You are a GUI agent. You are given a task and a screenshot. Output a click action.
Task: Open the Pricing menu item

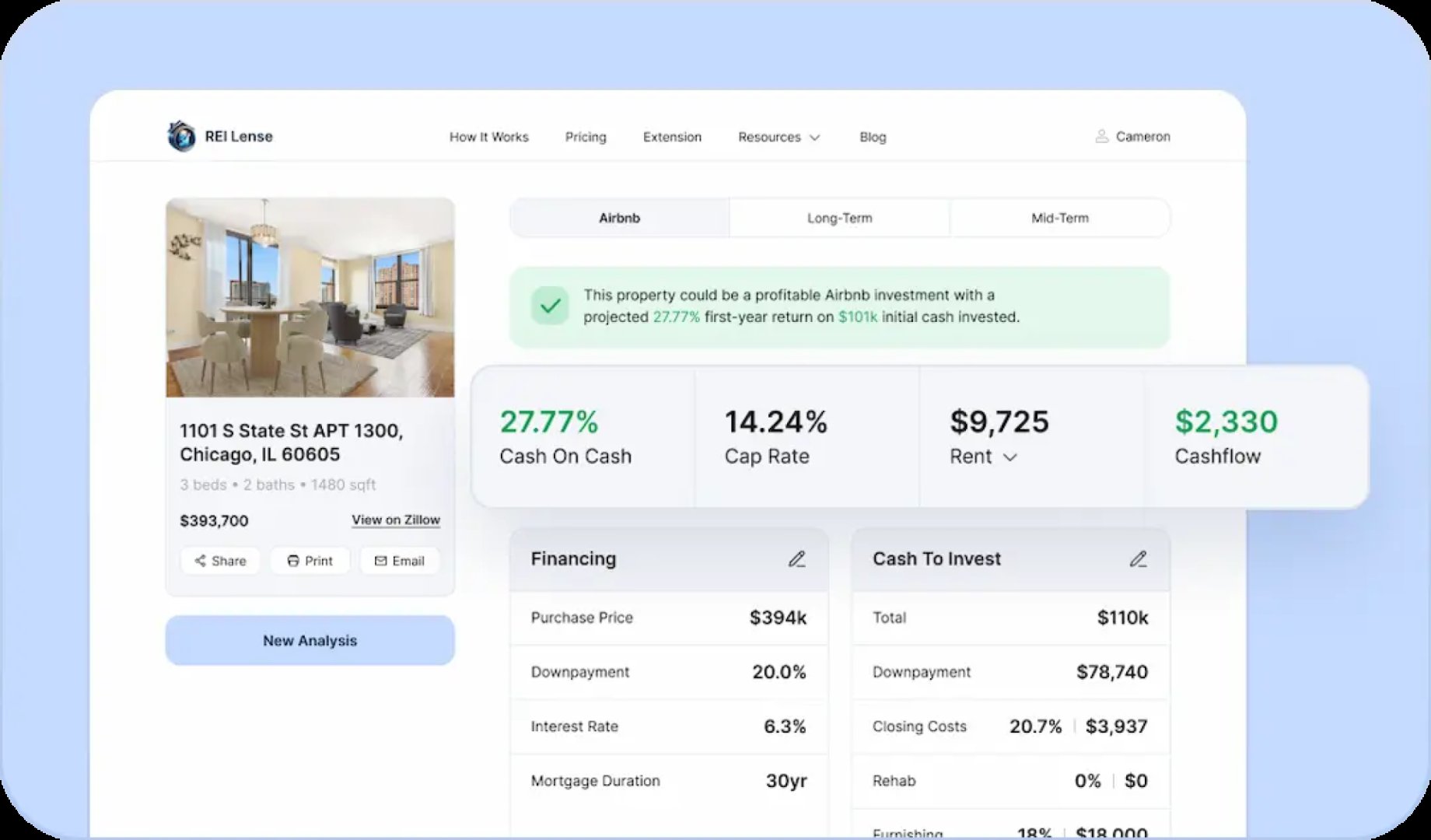[586, 137]
